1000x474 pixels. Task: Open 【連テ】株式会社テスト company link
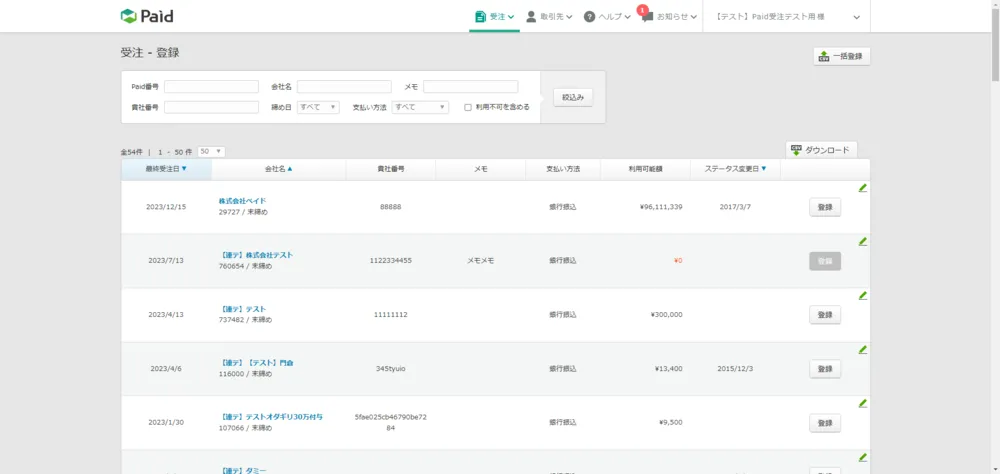tap(256, 255)
